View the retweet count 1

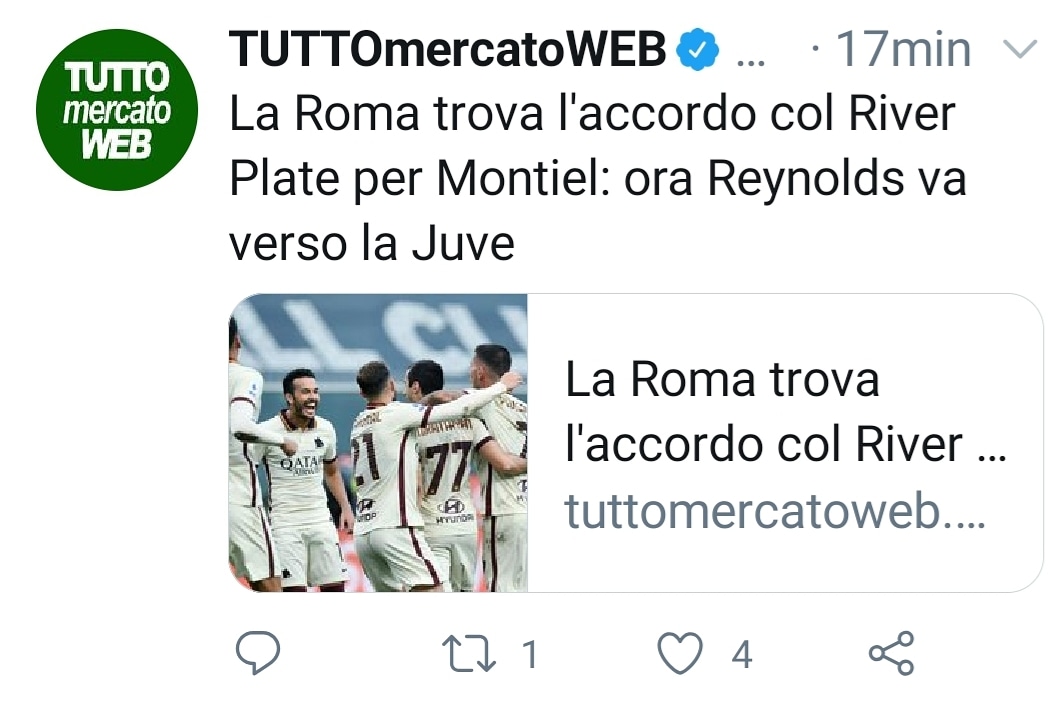click(x=530, y=654)
